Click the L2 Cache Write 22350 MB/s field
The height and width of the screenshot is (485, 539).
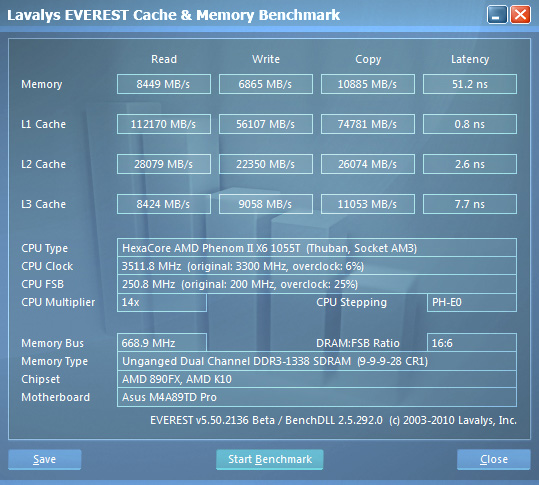tap(266, 164)
